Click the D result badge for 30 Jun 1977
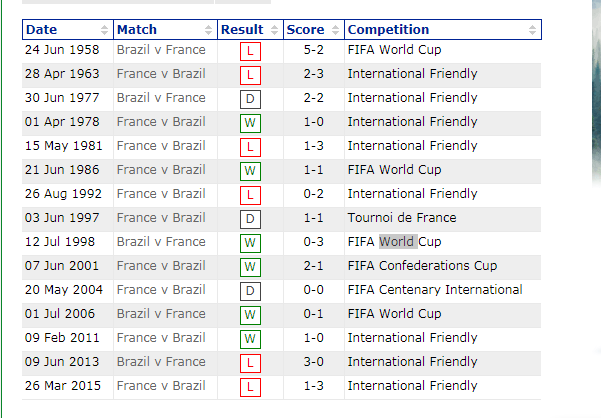Screen dimensions: 601x418 (250, 99)
